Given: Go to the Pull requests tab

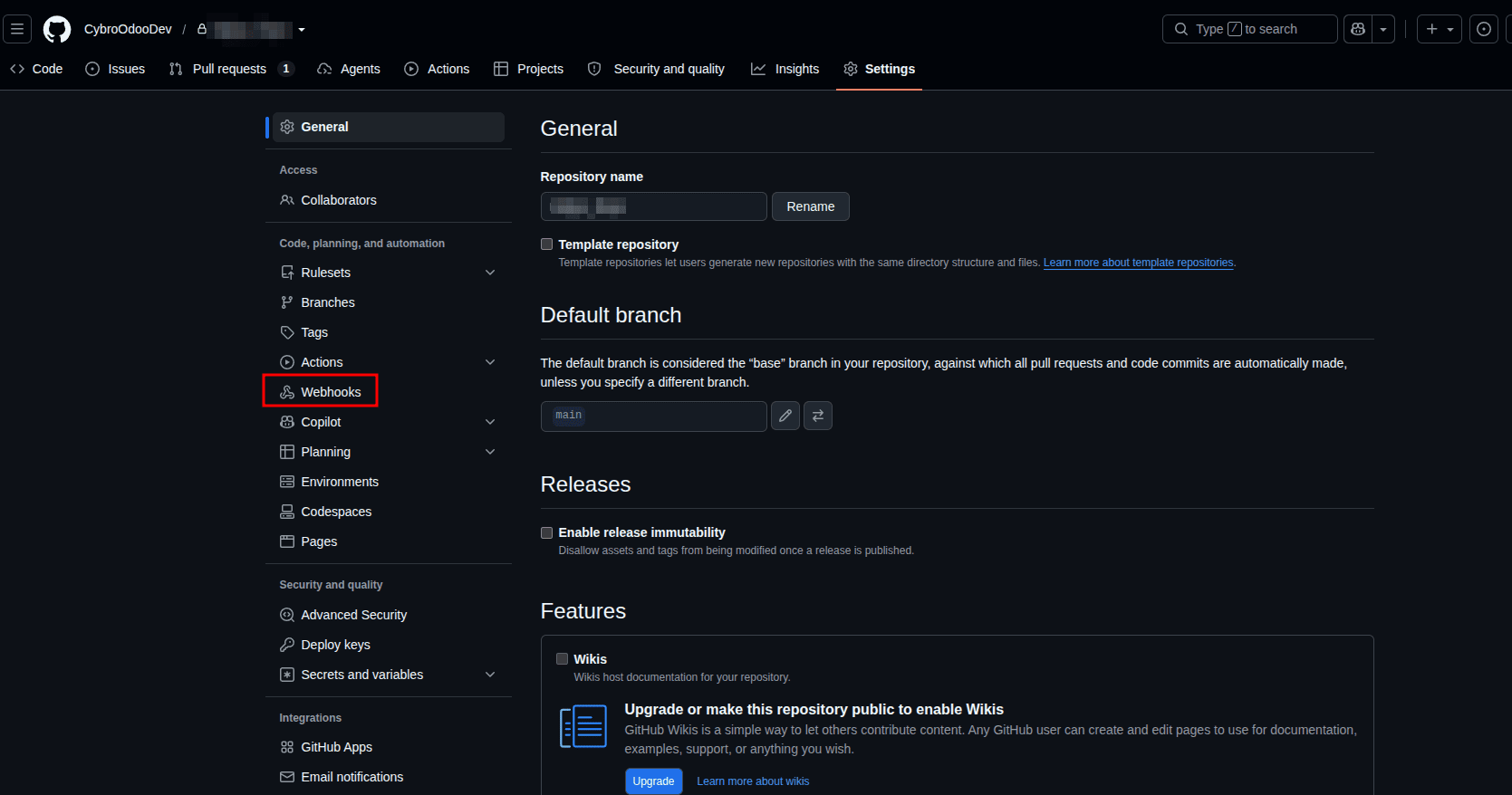Looking at the screenshot, I should (x=232, y=69).
